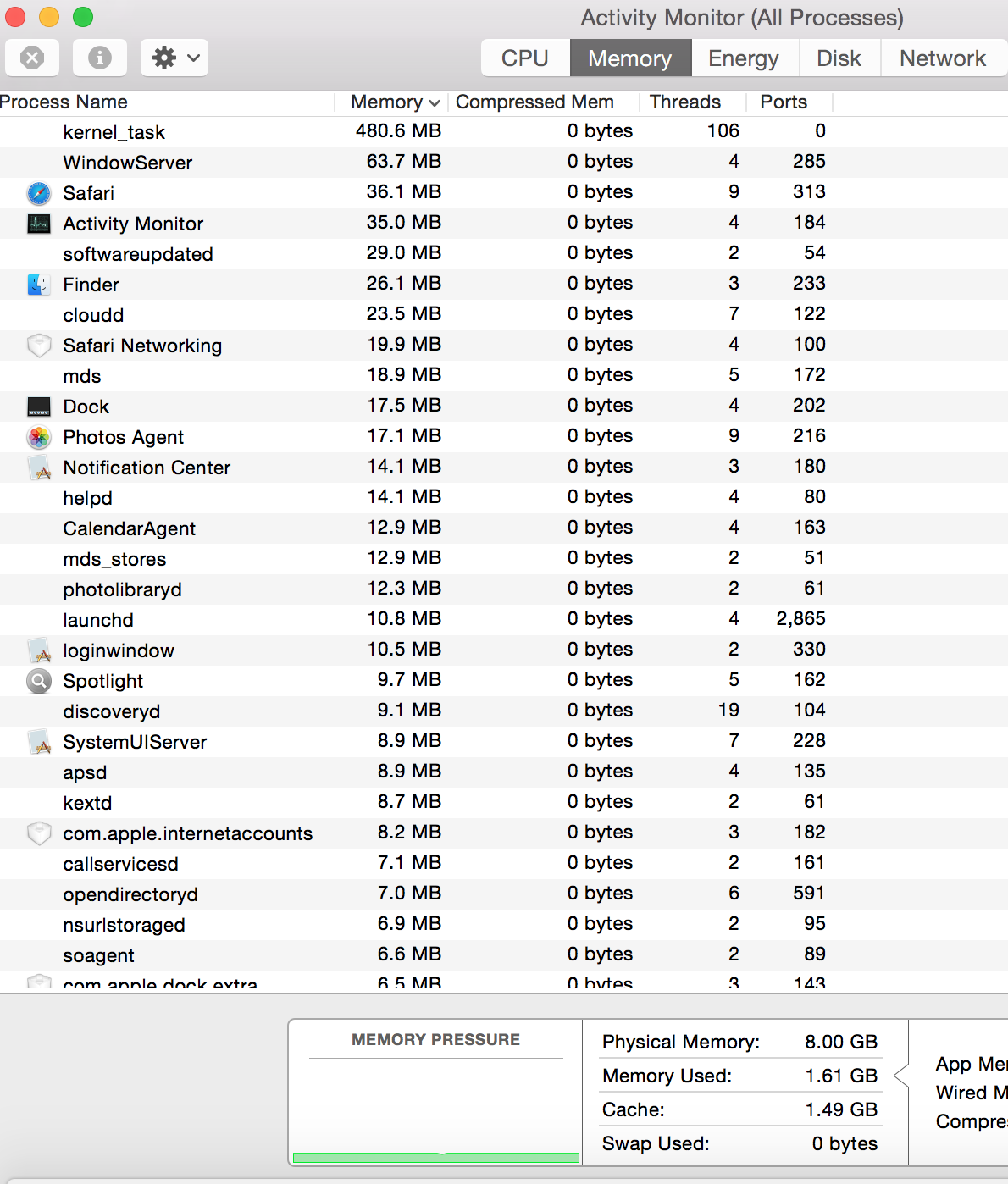Sort by the Threads column header
This screenshot has height=1184, width=1008.
693,102
